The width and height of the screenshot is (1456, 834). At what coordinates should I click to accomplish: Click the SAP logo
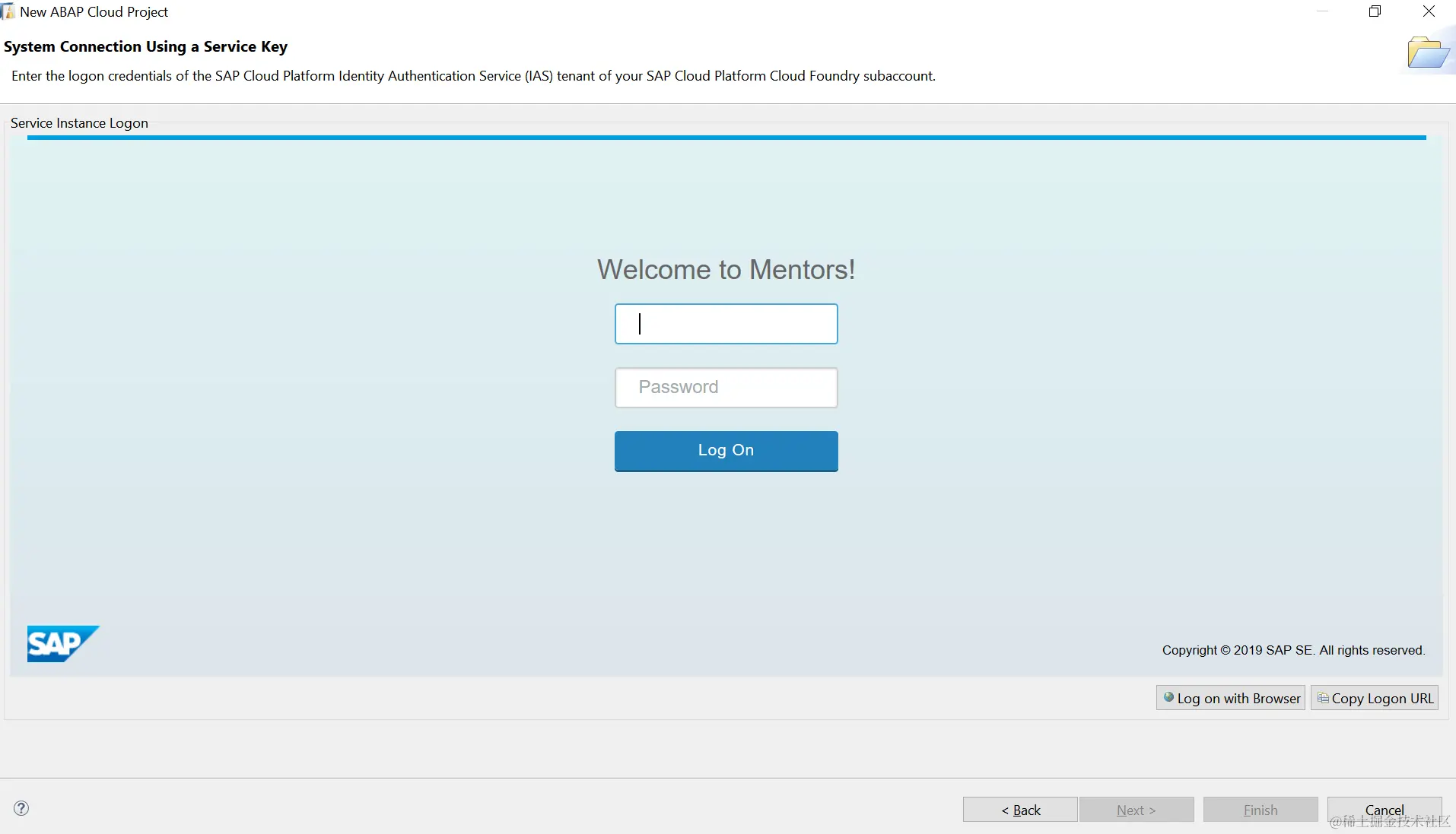63,644
